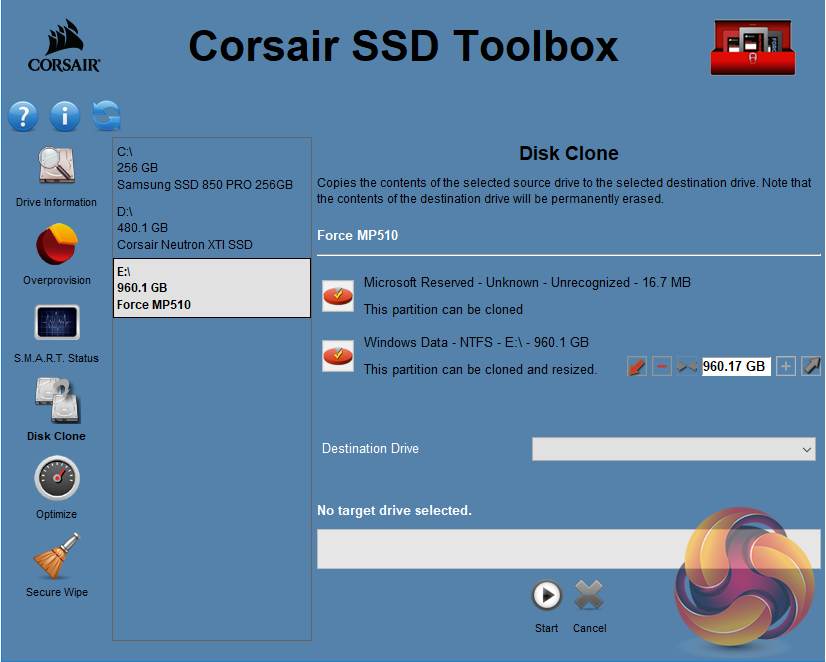Click the blue info icon
The width and height of the screenshot is (826, 662).
pyautogui.click(x=65, y=116)
